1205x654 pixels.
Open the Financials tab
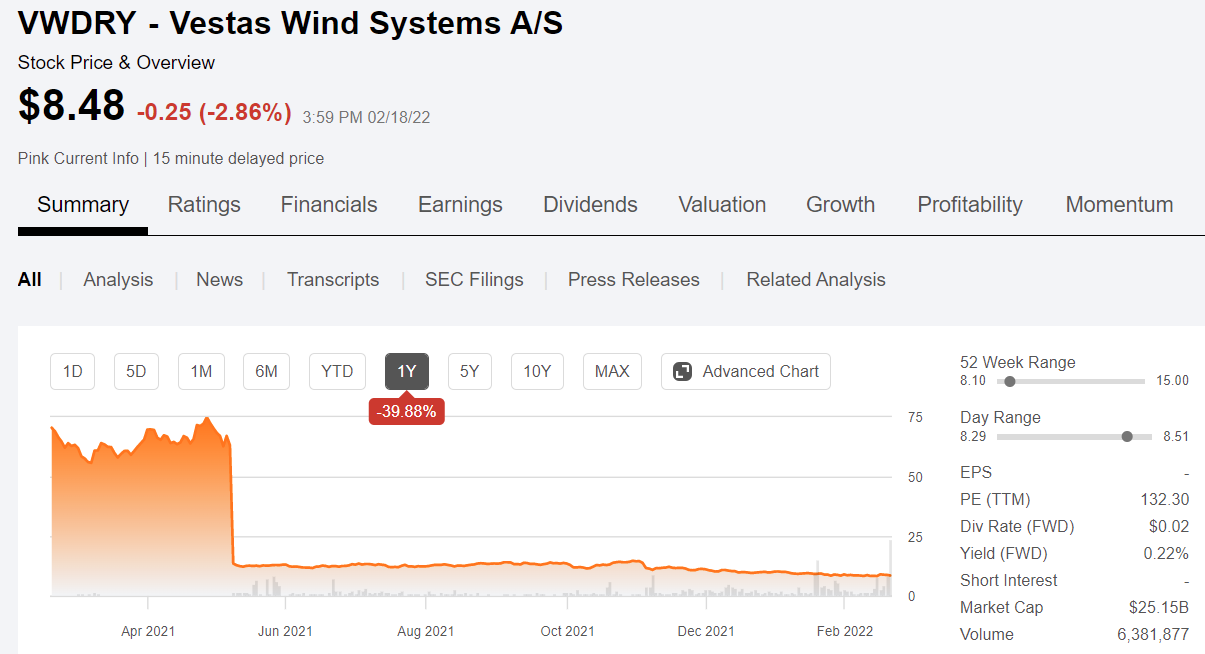(x=329, y=205)
